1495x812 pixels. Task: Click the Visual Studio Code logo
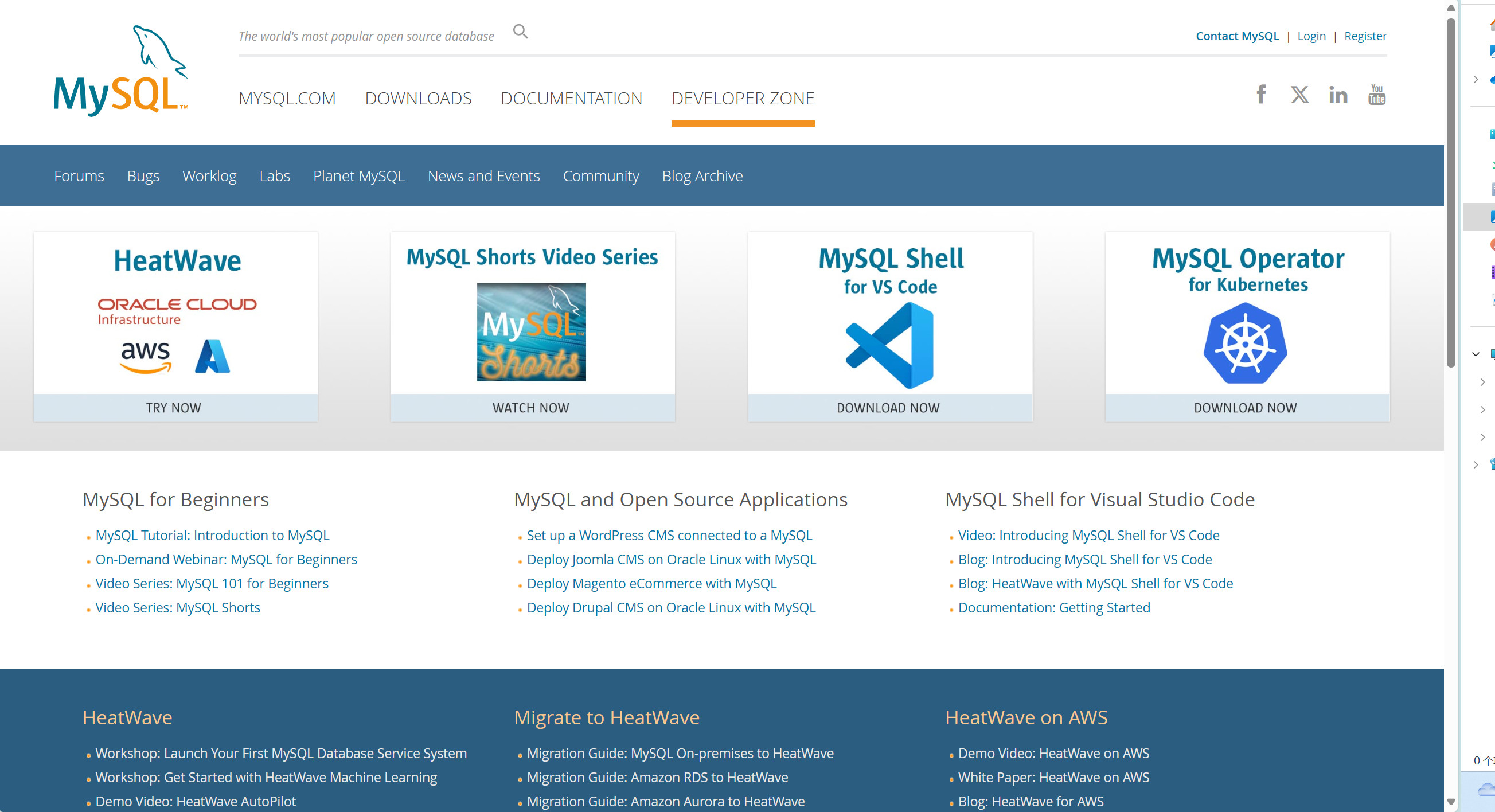pyautogui.click(x=889, y=345)
